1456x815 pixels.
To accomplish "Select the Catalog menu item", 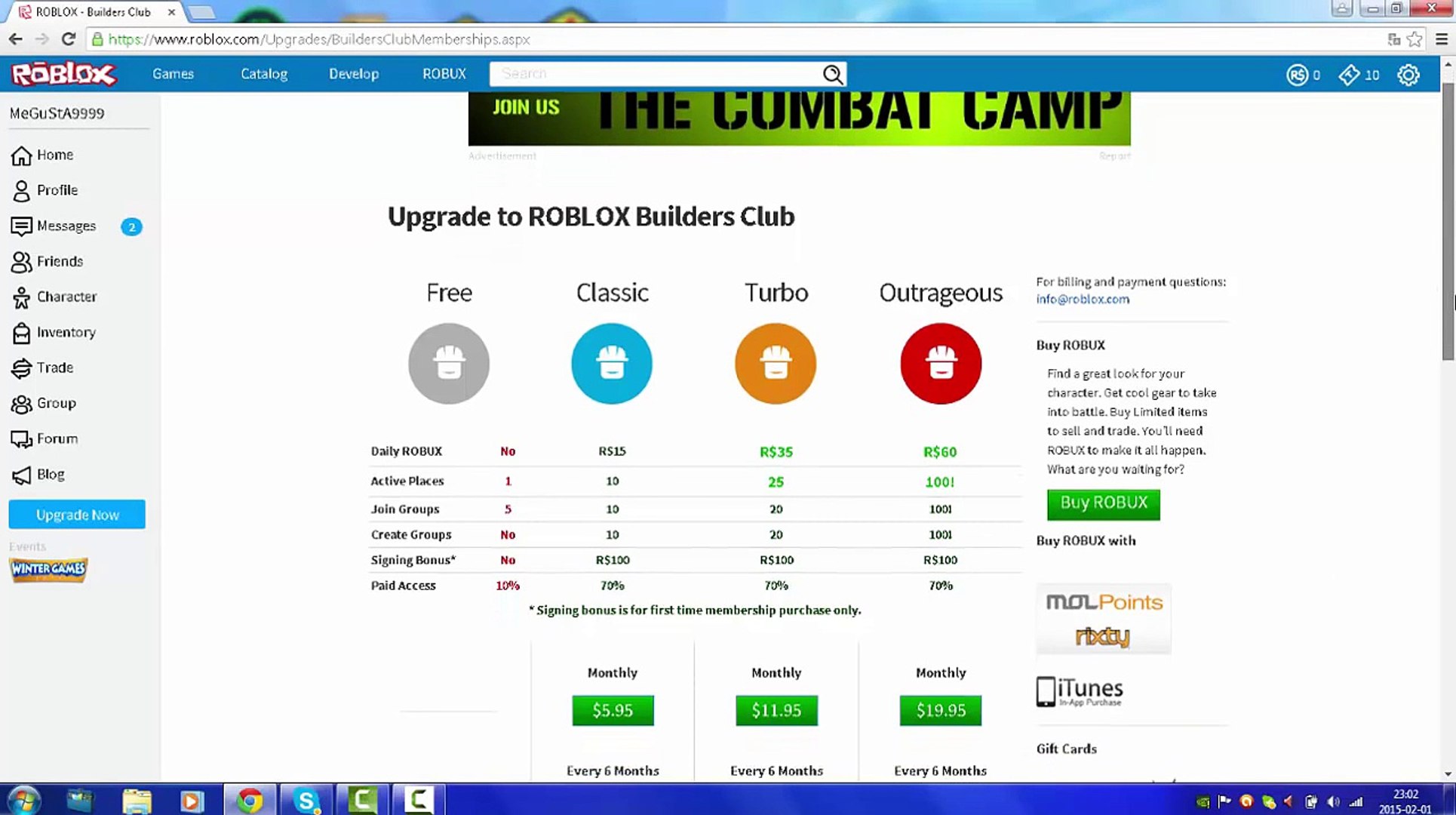I will 263,73.
